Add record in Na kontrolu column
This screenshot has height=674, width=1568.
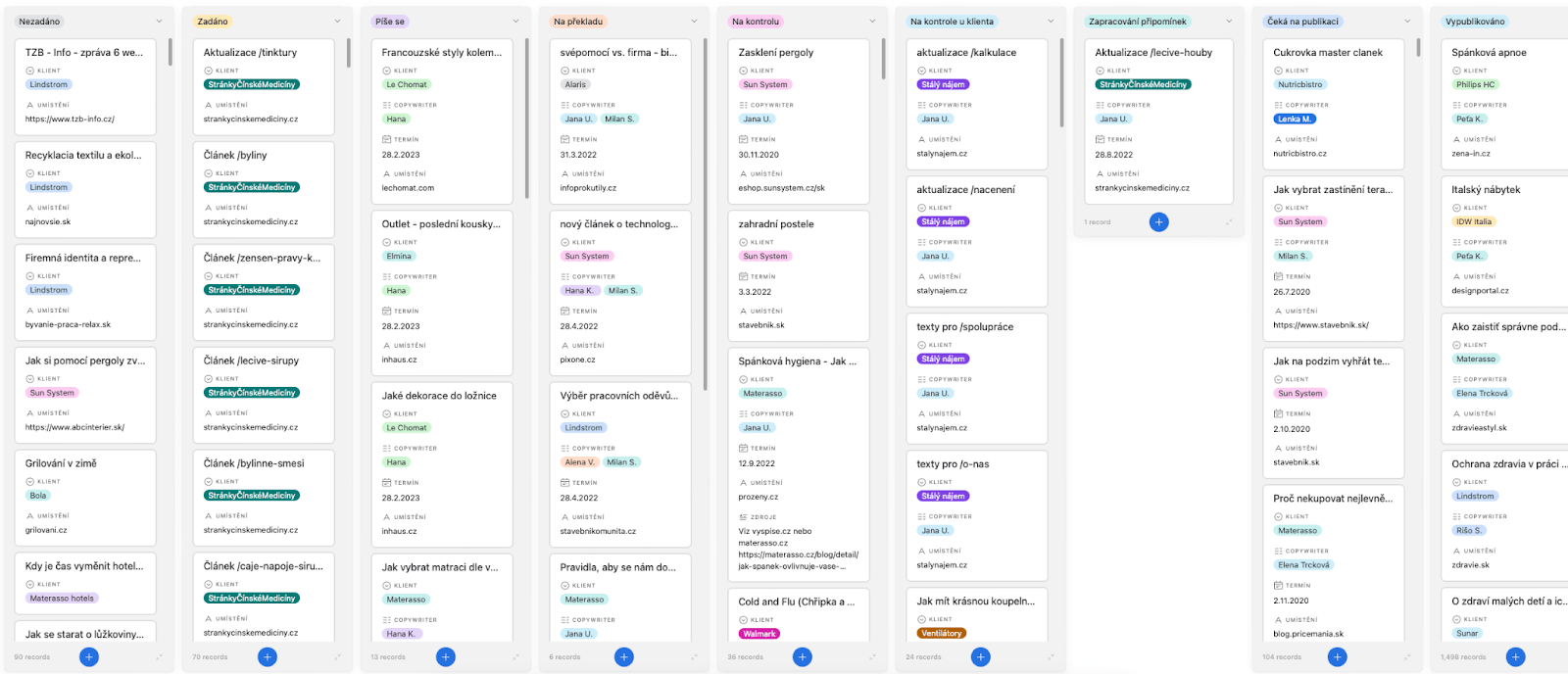803,657
